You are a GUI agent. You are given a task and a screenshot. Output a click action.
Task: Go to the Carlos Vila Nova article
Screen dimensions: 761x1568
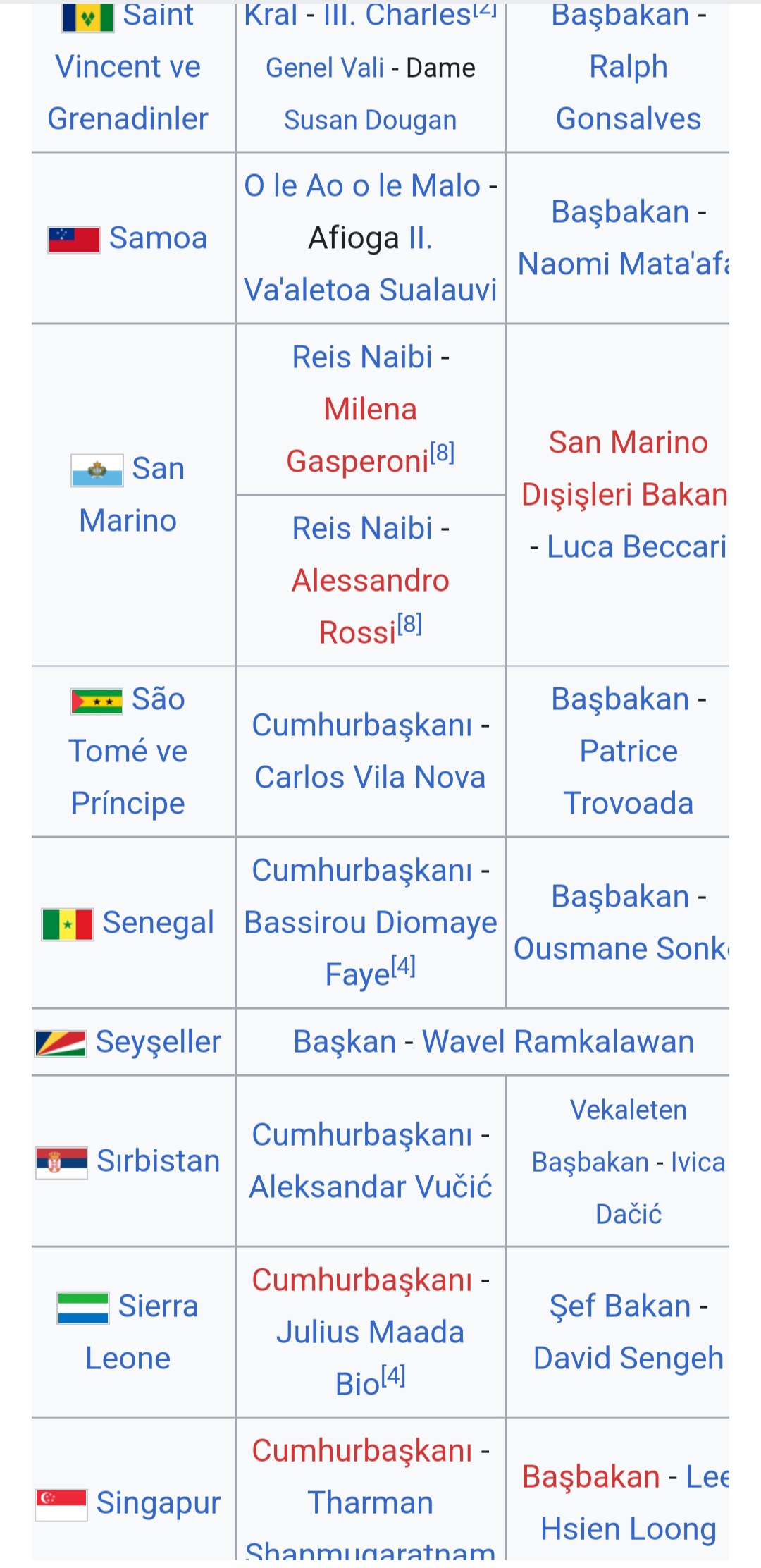coord(371,778)
